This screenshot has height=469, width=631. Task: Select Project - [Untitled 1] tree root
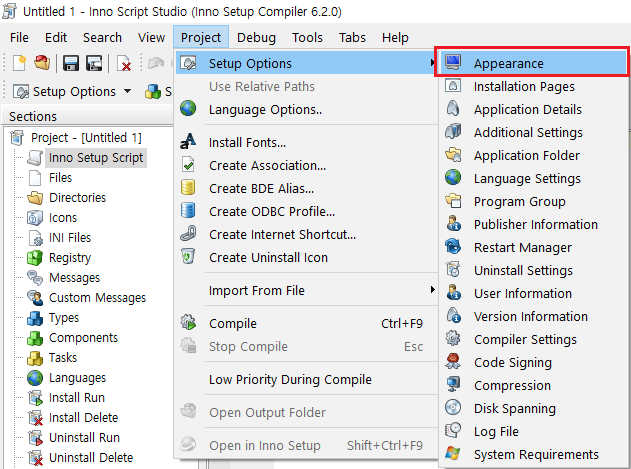click(x=86, y=138)
